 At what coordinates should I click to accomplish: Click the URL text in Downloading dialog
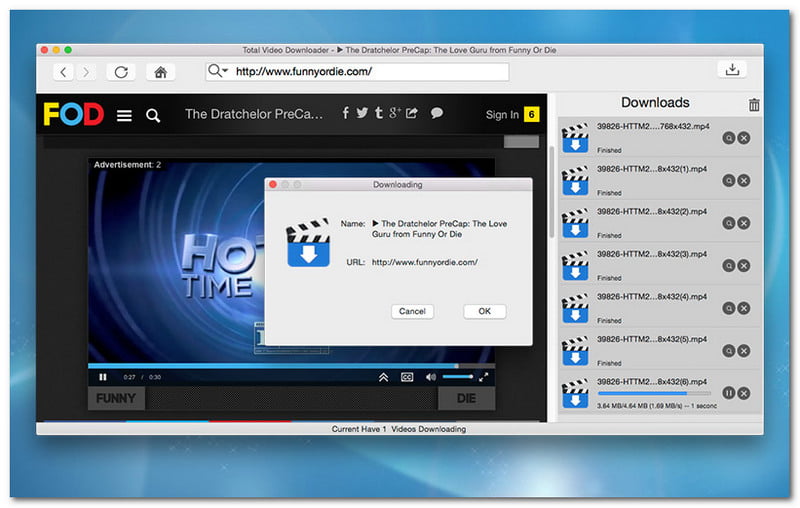coord(424,262)
